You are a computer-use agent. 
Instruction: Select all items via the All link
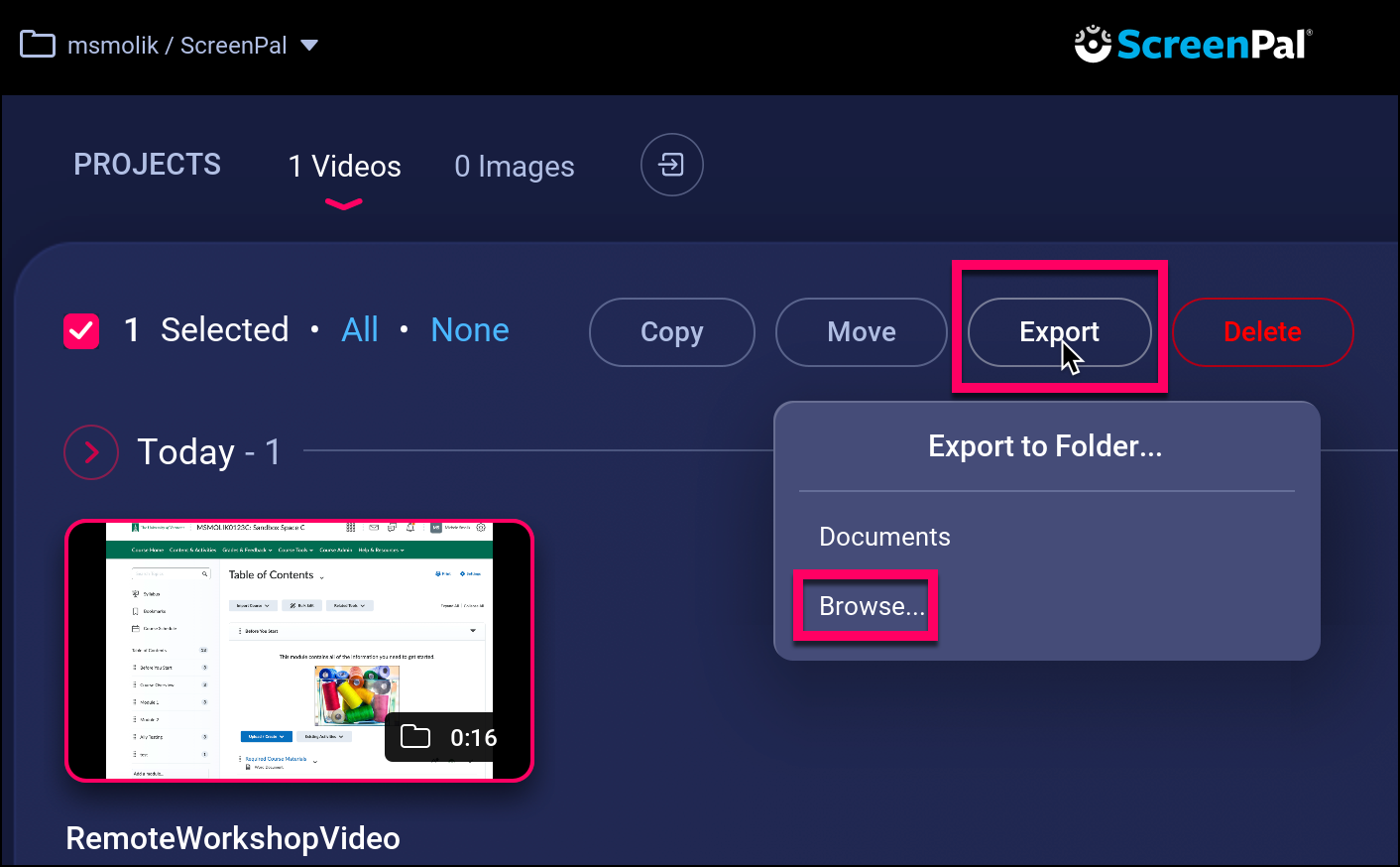point(359,330)
